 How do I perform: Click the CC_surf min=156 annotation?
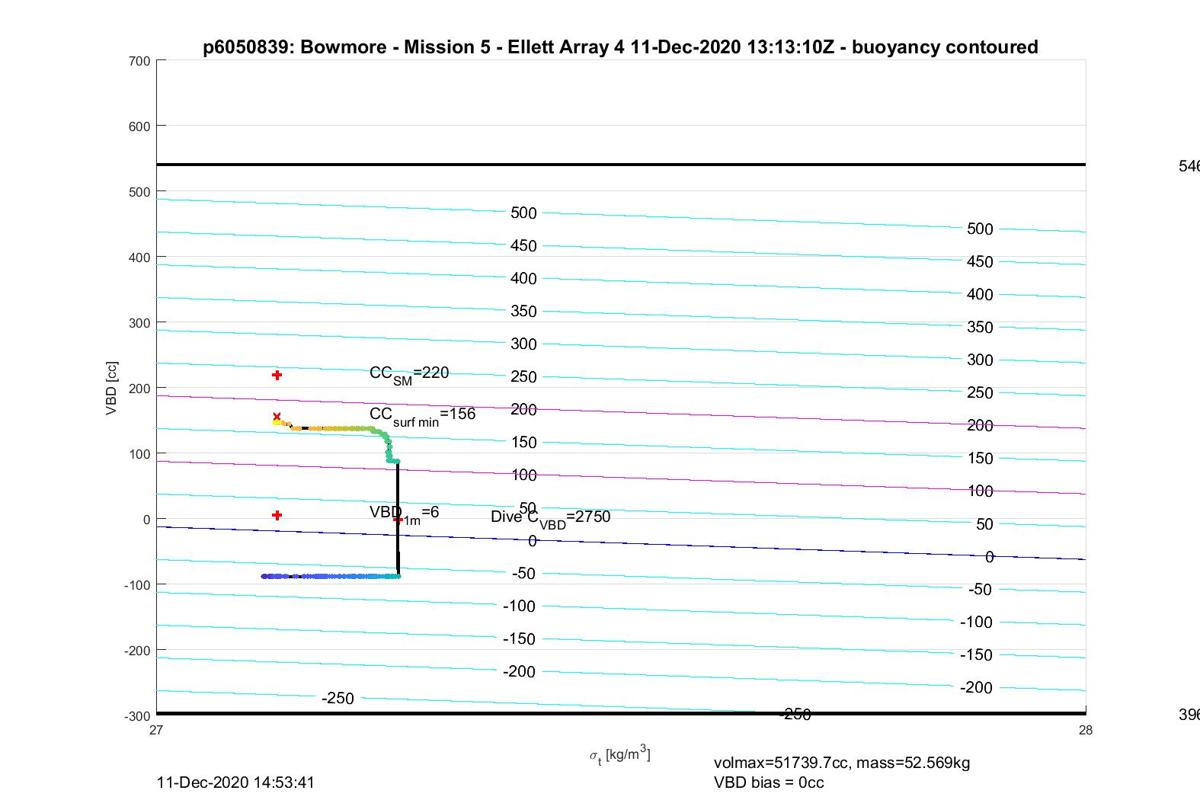(x=422, y=415)
